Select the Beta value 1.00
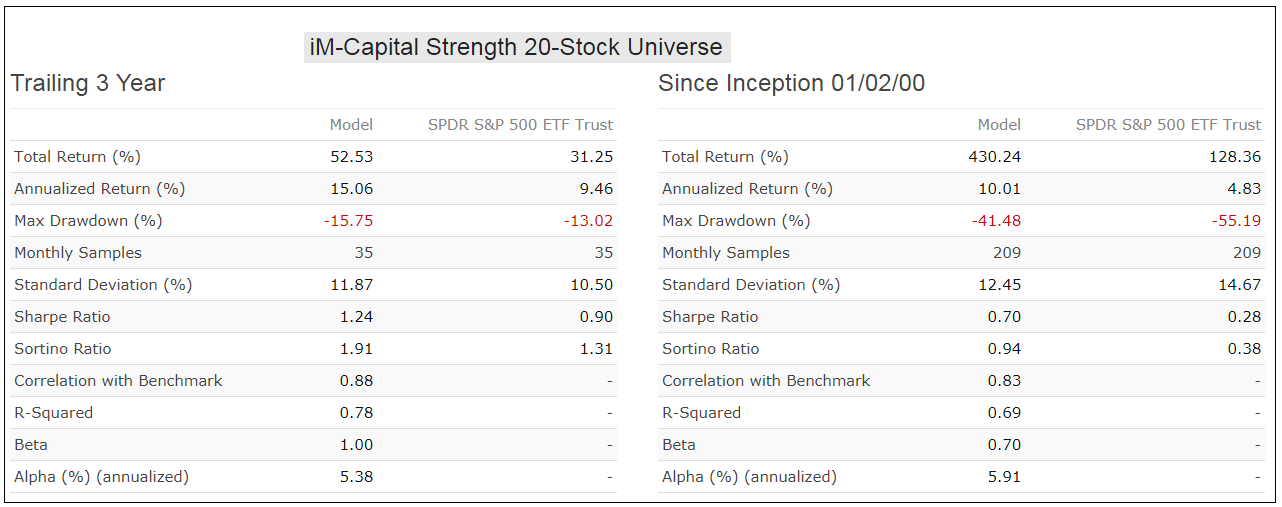1282x507 pixels. [x=356, y=445]
